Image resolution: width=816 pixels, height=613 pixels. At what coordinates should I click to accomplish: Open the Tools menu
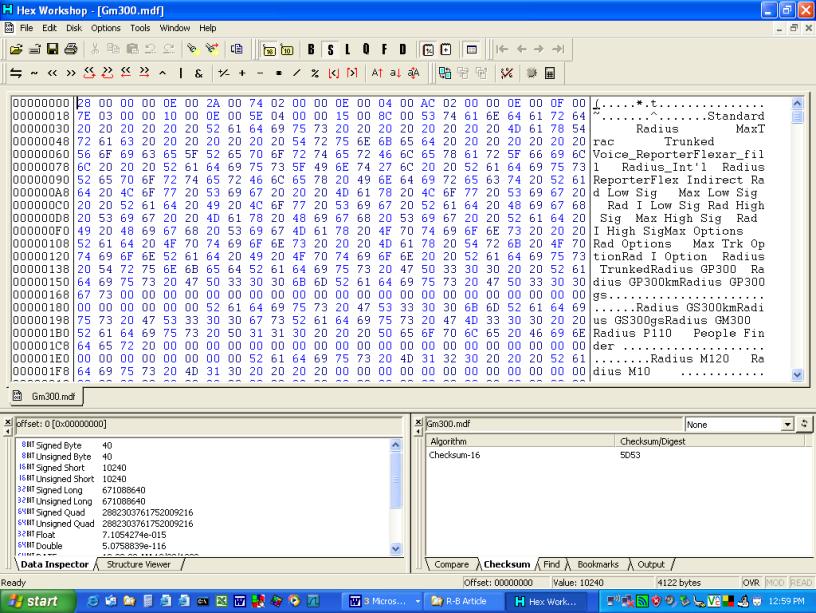point(140,28)
